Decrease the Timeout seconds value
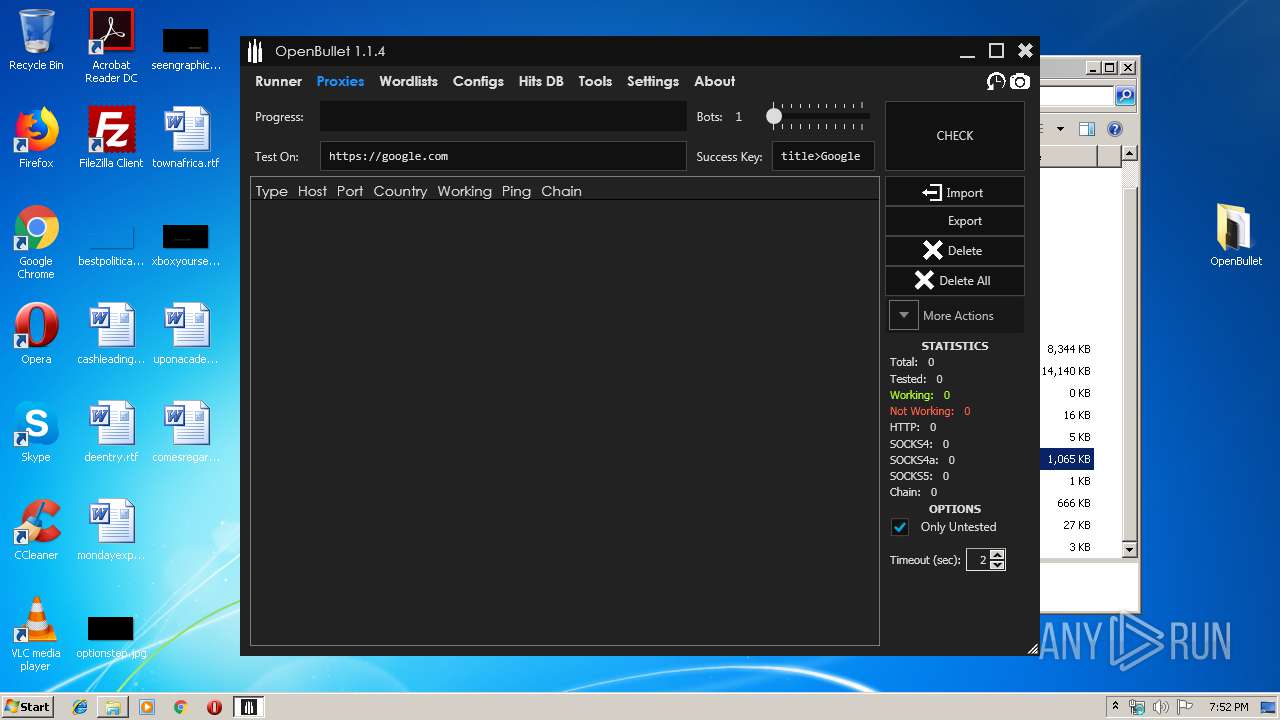1280x720 pixels. (997, 565)
